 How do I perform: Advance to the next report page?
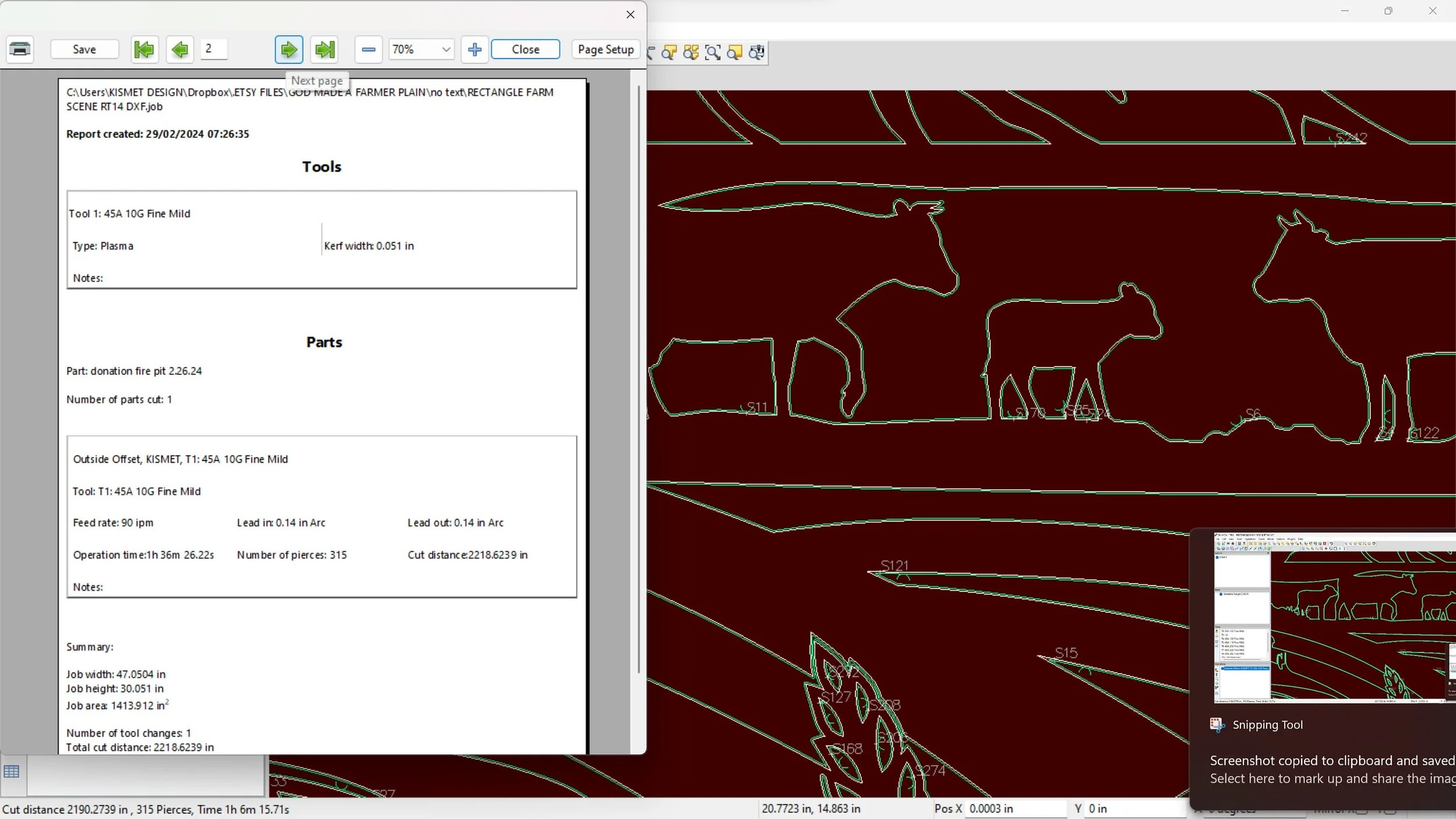(289, 49)
